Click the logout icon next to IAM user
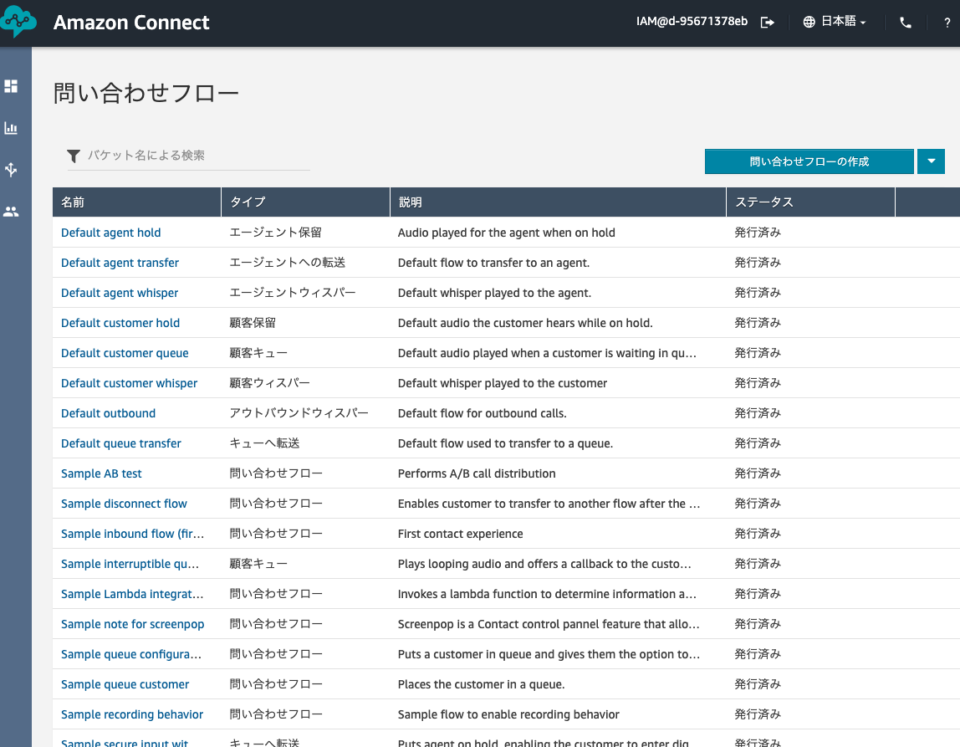The width and height of the screenshot is (960, 747). [x=767, y=22]
